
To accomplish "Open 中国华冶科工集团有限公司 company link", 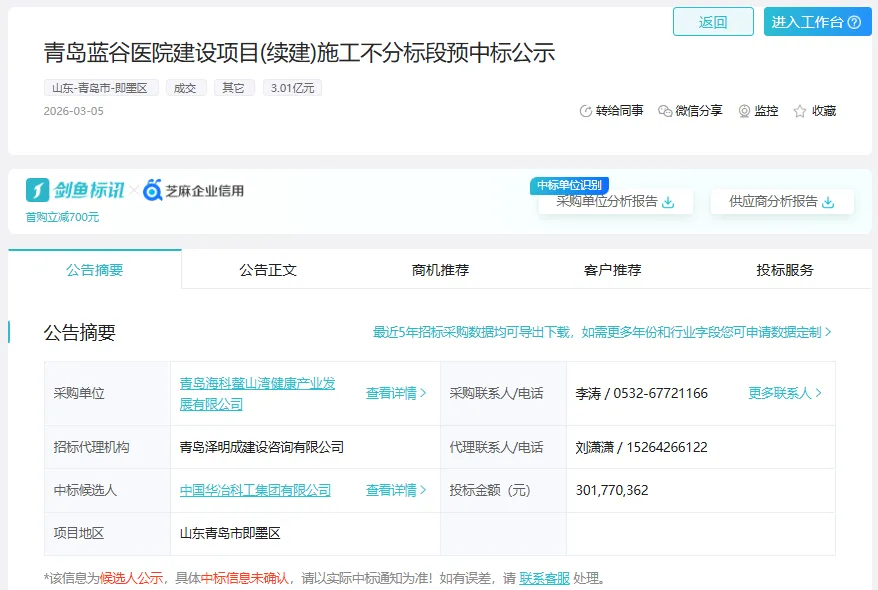I will click(x=255, y=490).
